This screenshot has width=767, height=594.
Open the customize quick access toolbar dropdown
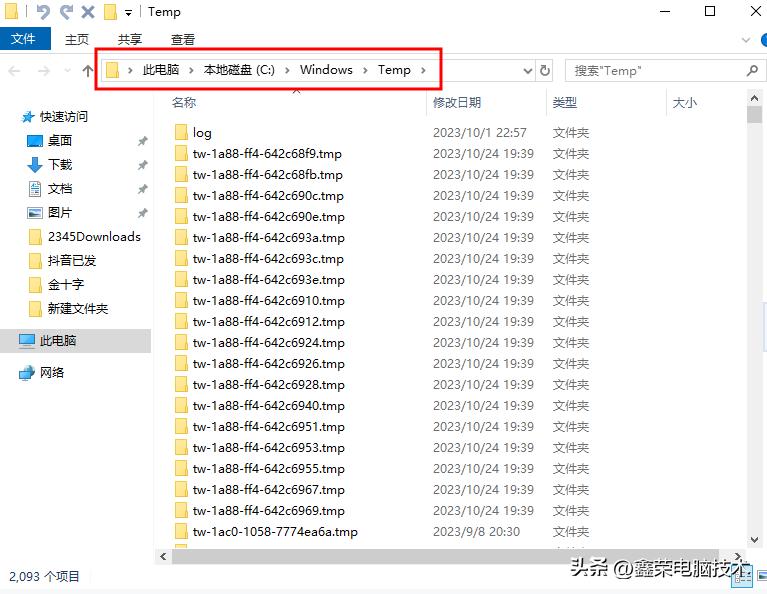(x=129, y=13)
